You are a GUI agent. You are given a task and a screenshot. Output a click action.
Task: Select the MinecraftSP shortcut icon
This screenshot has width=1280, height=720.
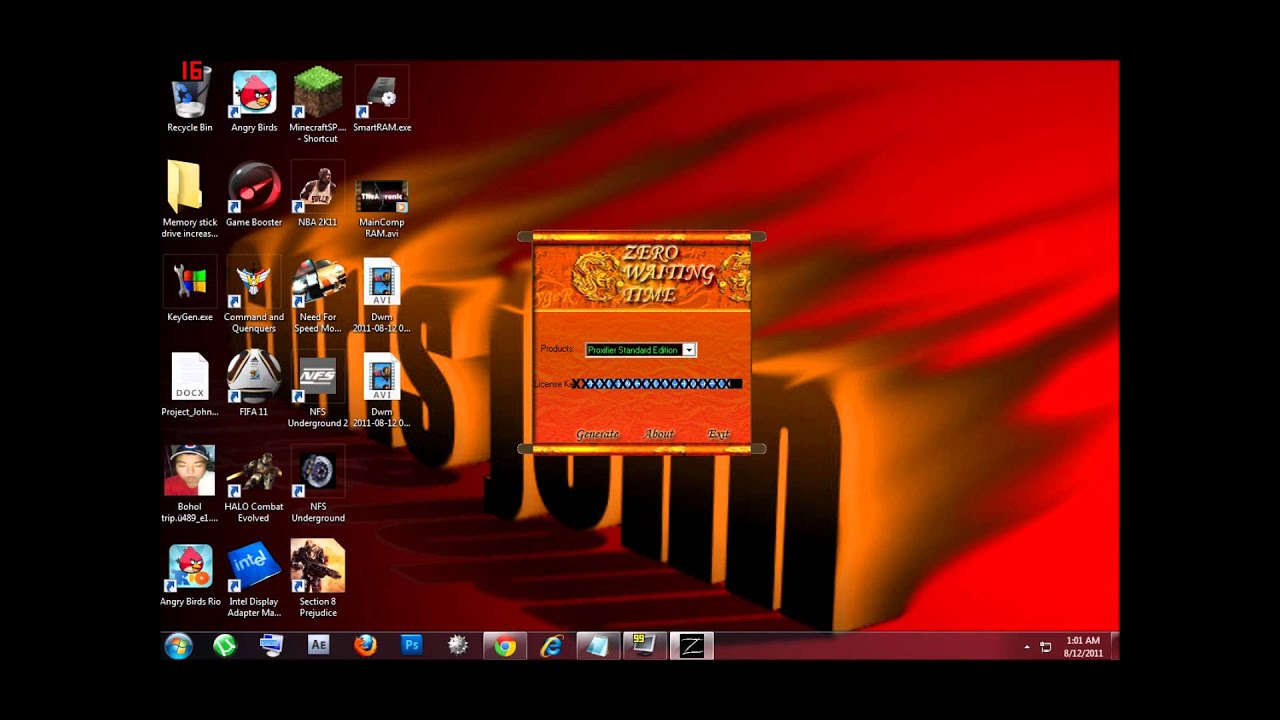coord(317,103)
